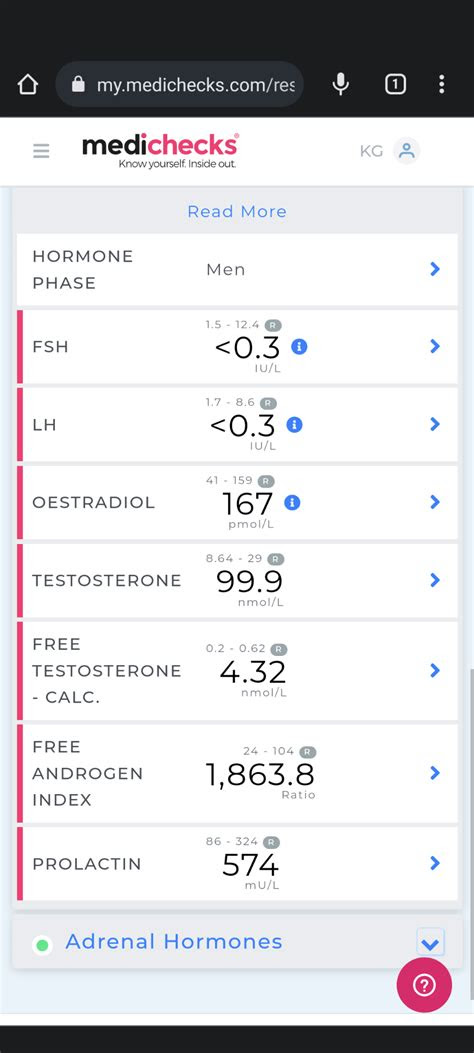Open the hamburger navigation menu
The height and width of the screenshot is (1053, 474).
pyautogui.click(x=41, y=151)
